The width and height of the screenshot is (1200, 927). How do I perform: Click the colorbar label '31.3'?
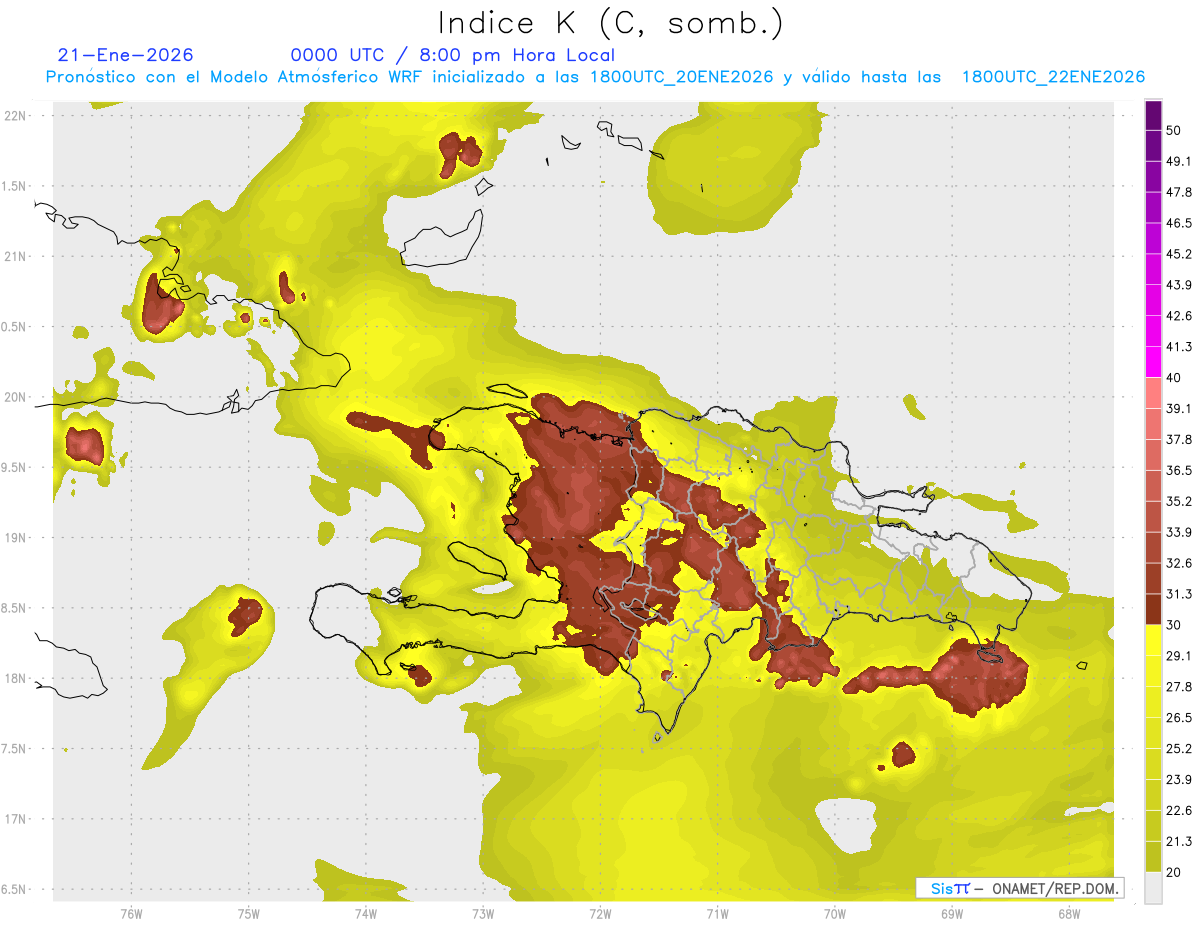pyautogui.click(x=1178, y=594)
